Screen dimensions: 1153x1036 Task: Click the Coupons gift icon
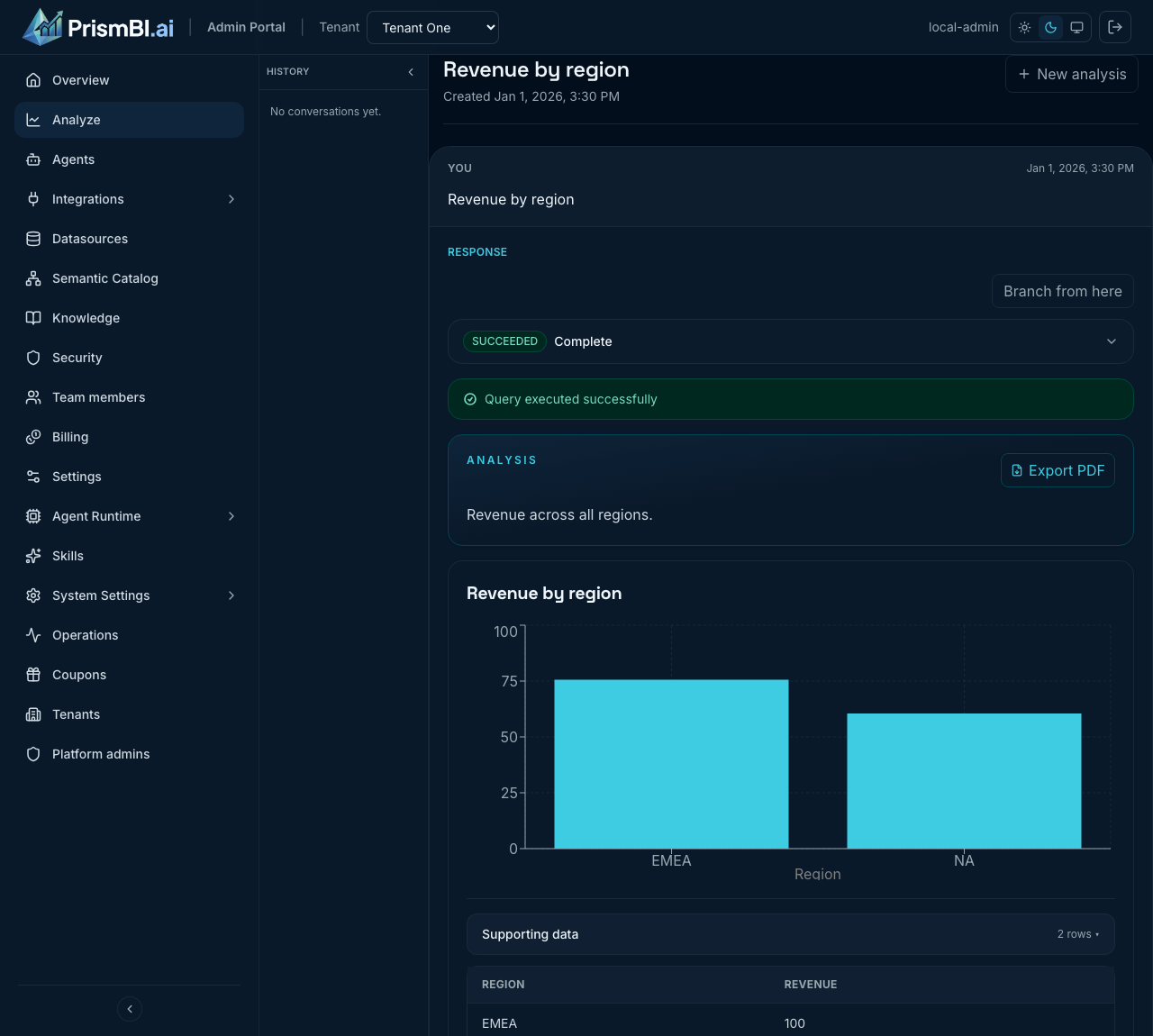[x=33, y=675]
